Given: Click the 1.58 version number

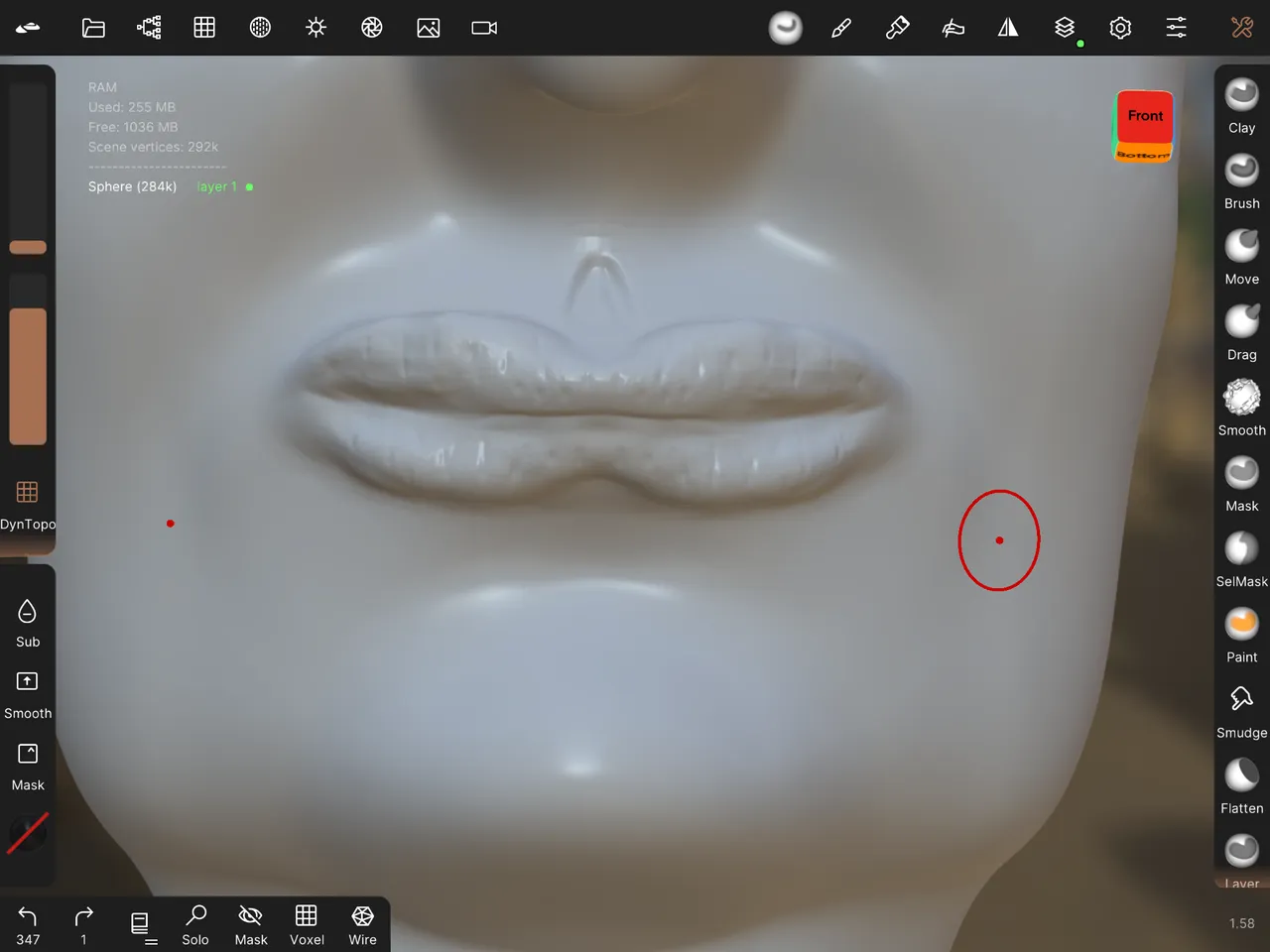Looking at the screenshot, I should [1242, 923].
